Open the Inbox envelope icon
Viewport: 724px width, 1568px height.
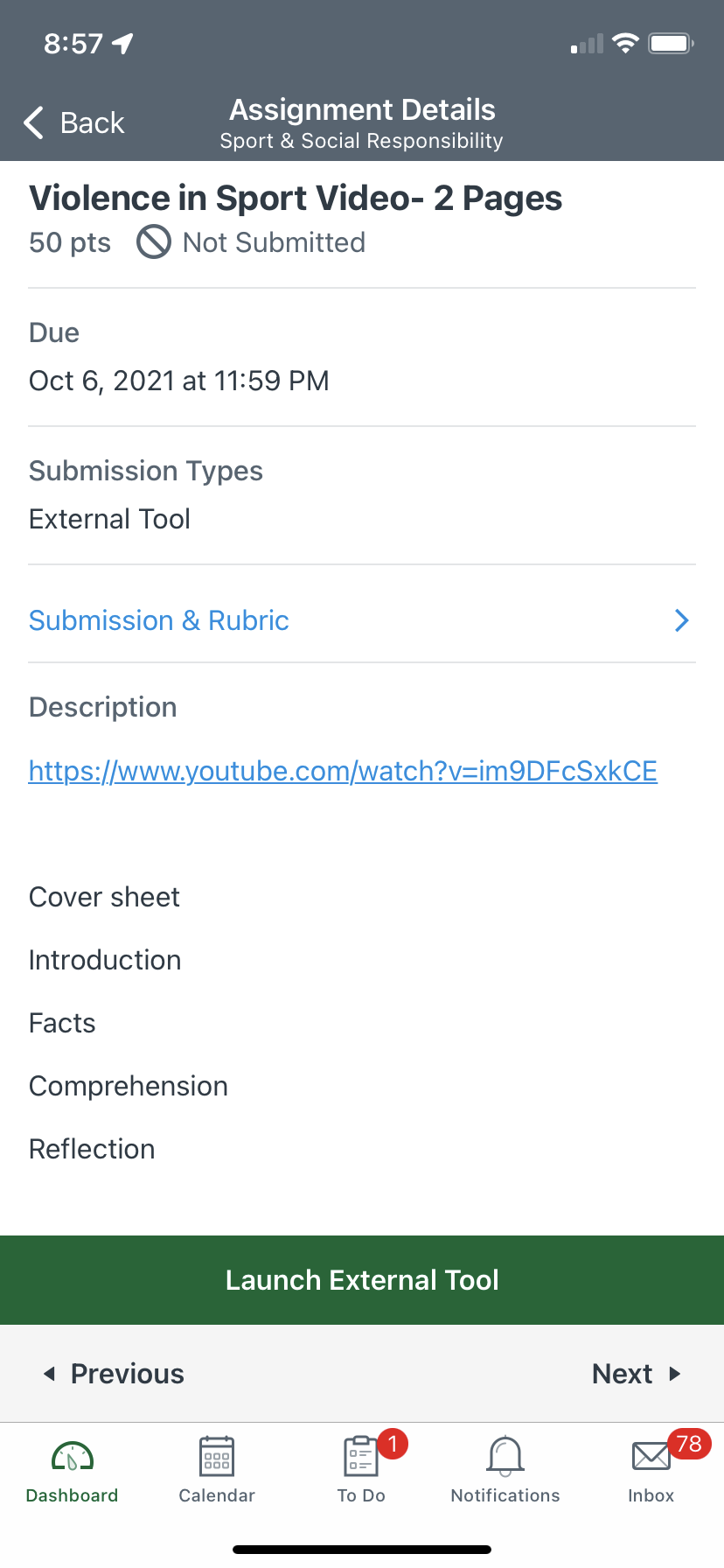[650, 1458]
